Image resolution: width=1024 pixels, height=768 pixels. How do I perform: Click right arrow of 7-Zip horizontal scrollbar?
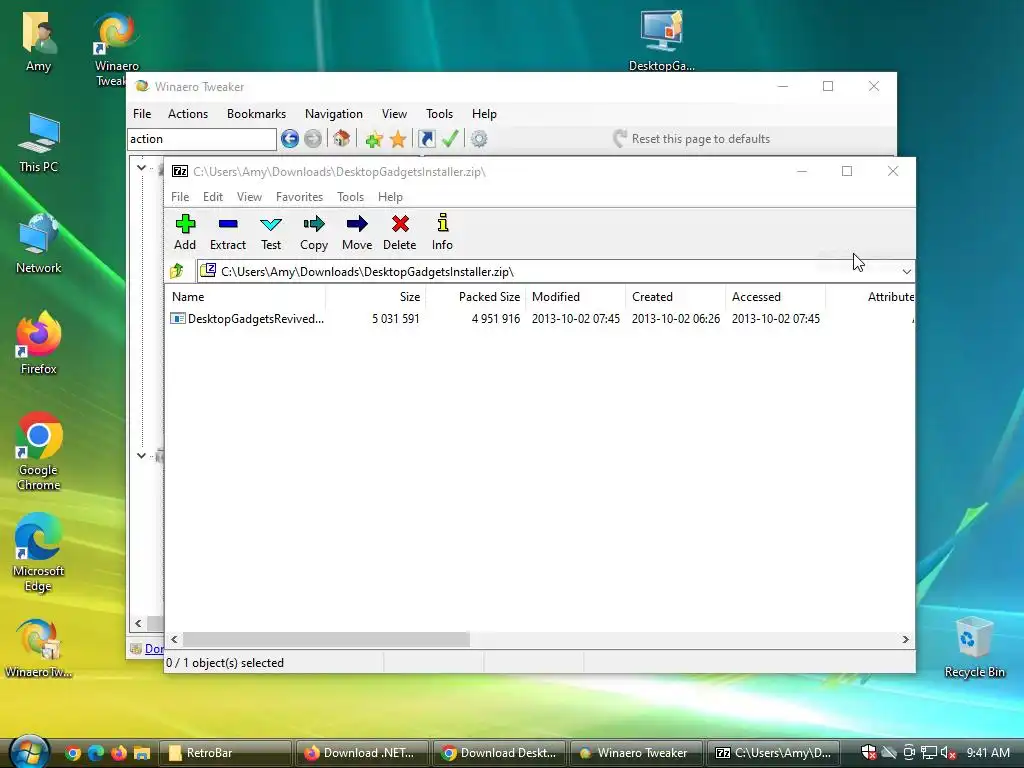905,639
